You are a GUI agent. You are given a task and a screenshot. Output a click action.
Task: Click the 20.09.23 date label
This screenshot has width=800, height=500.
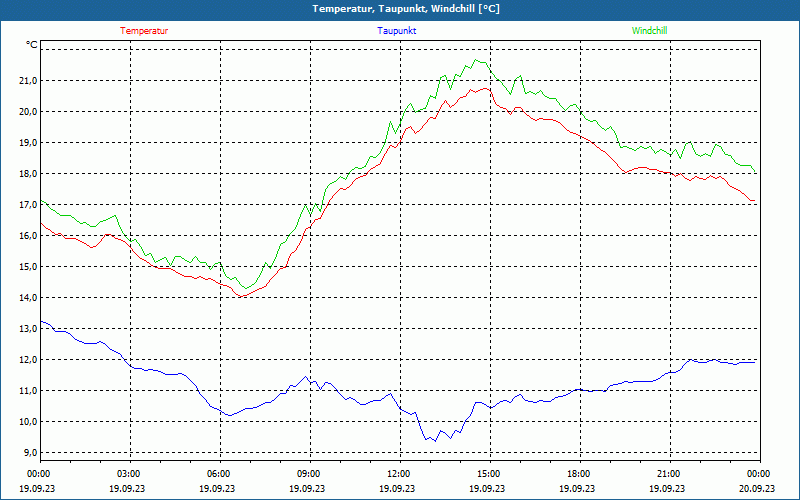point(757,488)
